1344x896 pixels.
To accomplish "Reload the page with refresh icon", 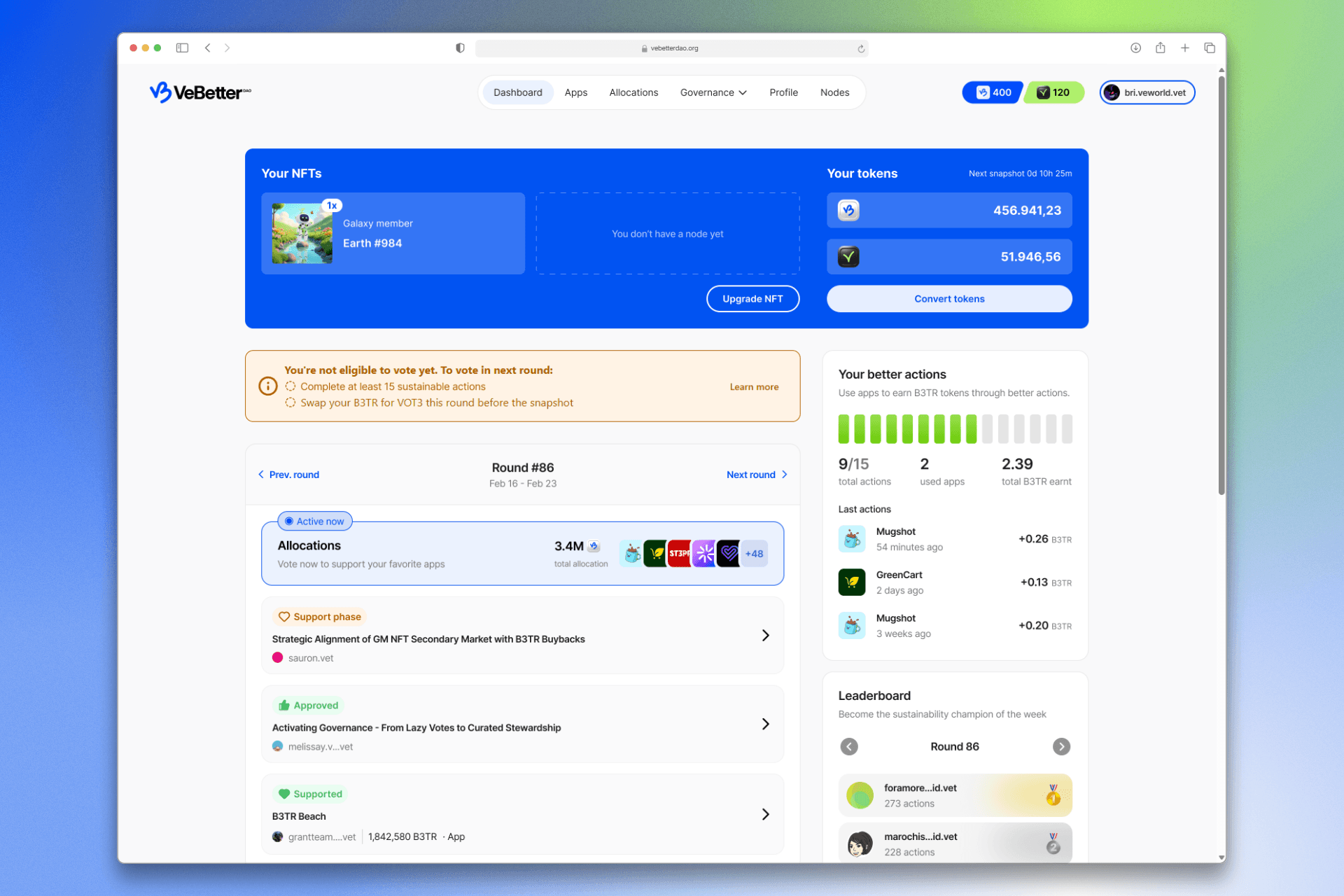I will [x=860, y=48].
